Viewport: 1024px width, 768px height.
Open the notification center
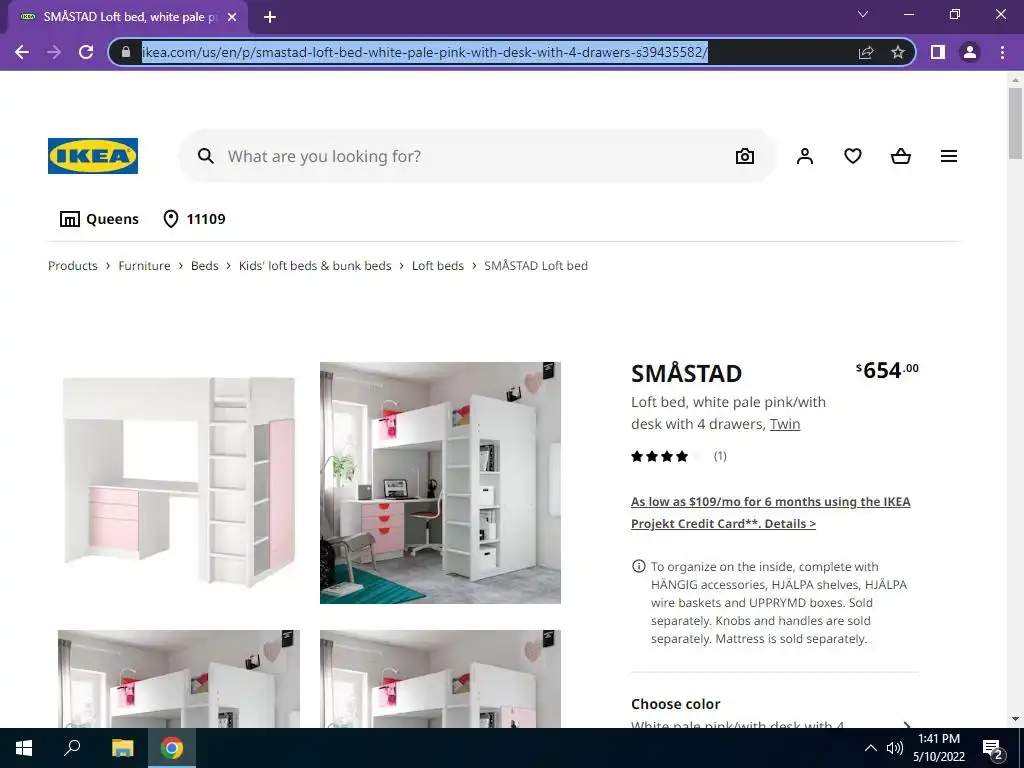pyautogui.click(x=992, y=749)
